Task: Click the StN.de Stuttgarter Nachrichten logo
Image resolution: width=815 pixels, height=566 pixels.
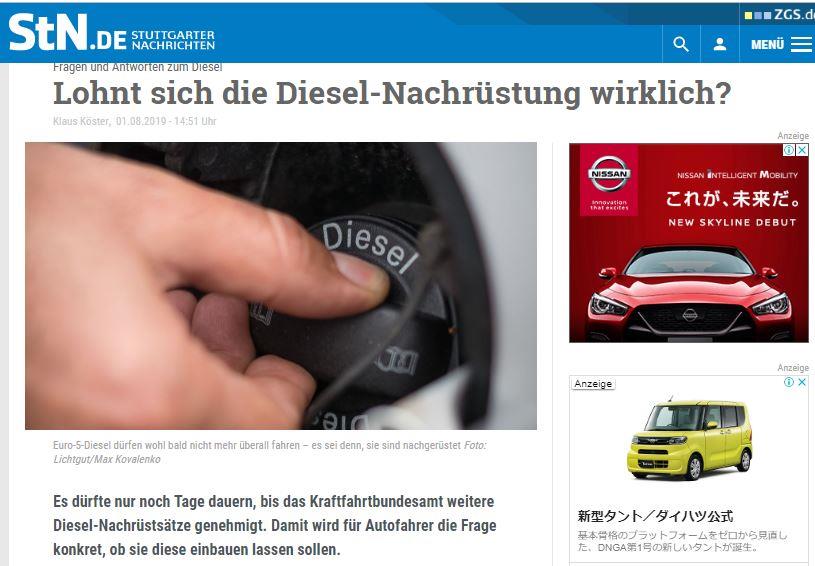Action: pyautogui.click(x=112, y=32)
